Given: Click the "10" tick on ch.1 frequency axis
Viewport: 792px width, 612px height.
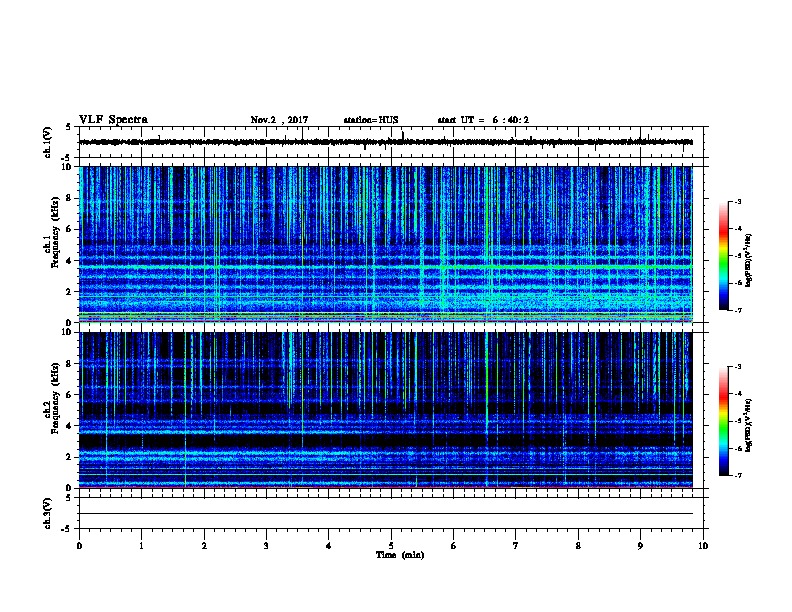Looking at the screenshot, I should coord(69,167).
